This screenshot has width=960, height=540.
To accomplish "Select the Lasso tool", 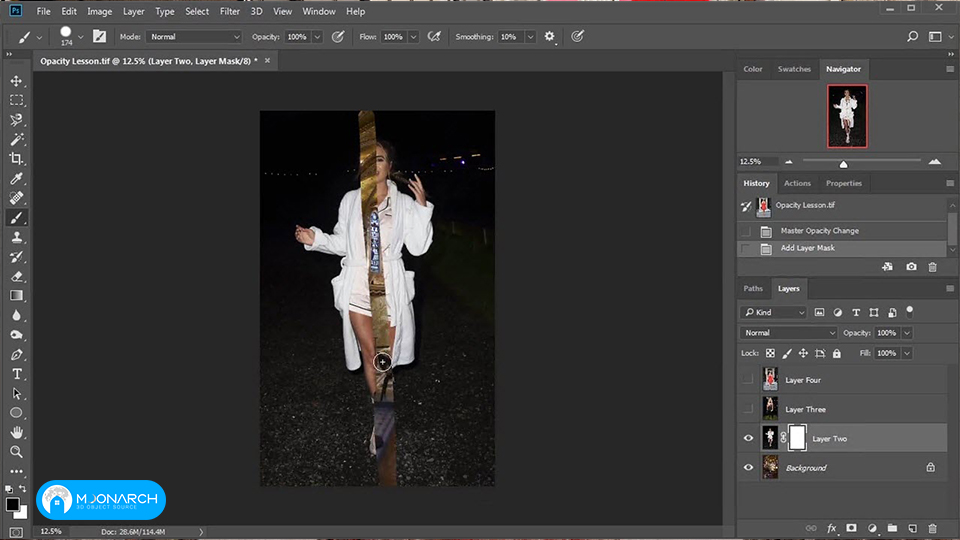I will (x=17, y=119).
